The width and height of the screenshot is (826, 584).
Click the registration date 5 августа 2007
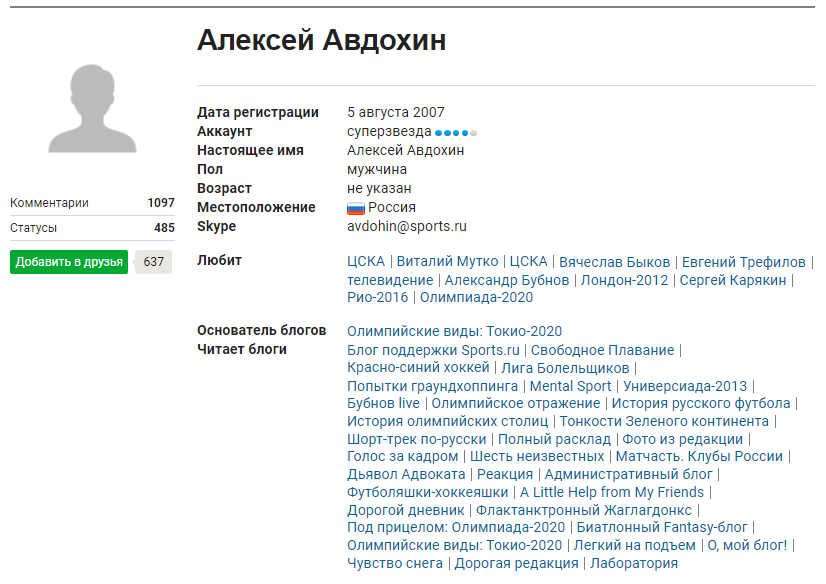point(396,112)
